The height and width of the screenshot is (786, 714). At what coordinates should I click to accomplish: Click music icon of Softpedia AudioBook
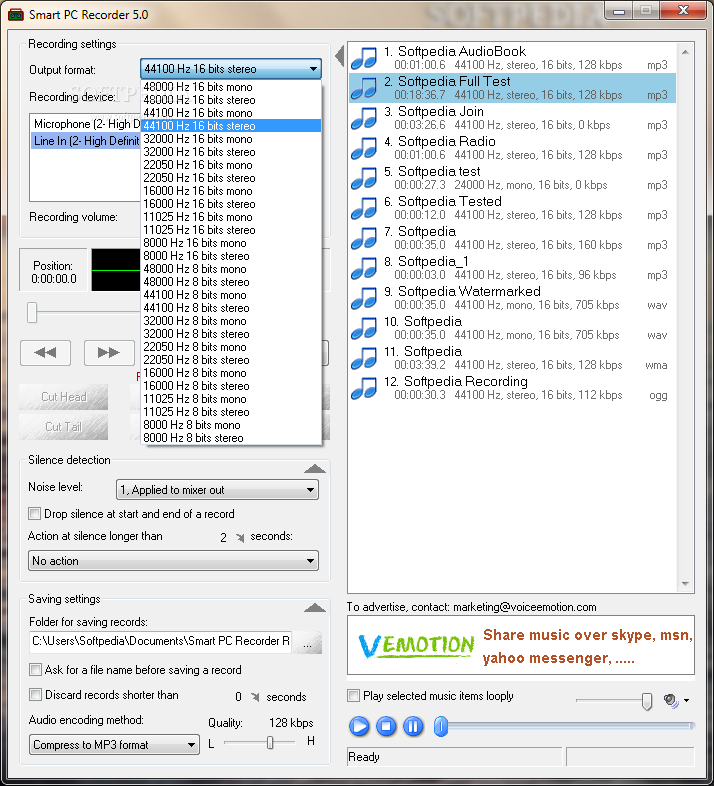point(364,58)
